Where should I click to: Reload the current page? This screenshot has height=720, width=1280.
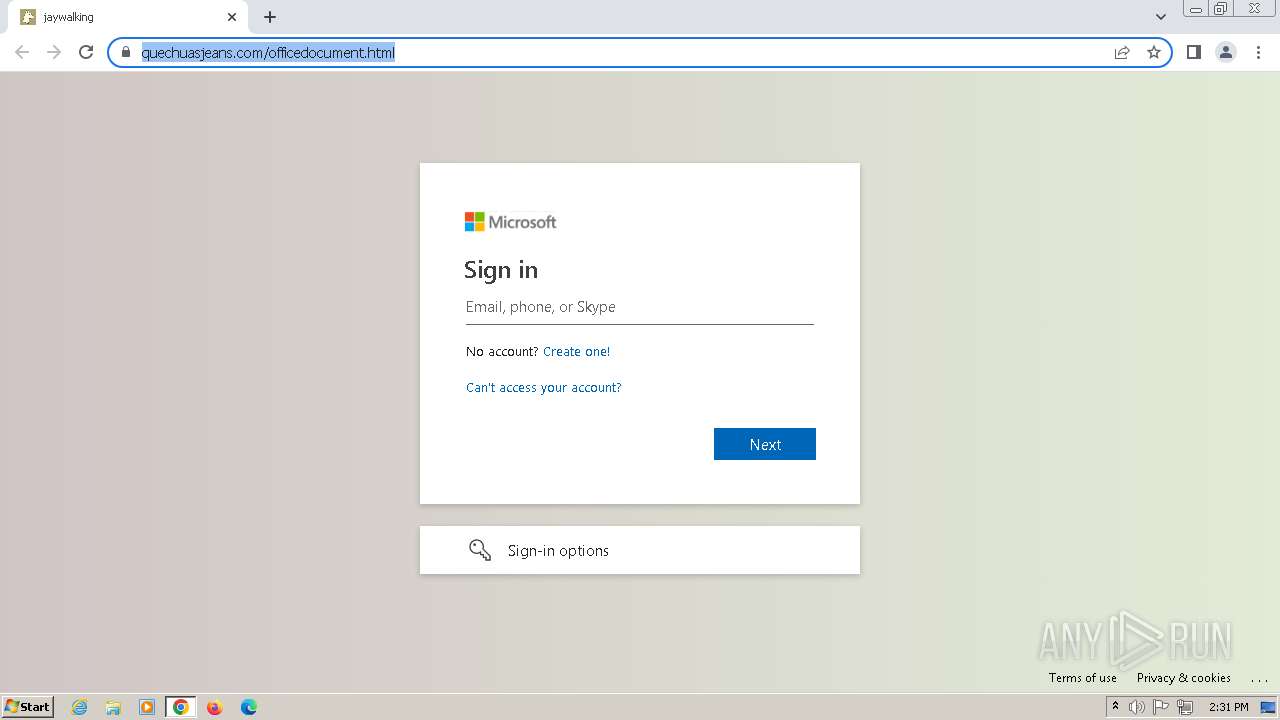[86, 52]
